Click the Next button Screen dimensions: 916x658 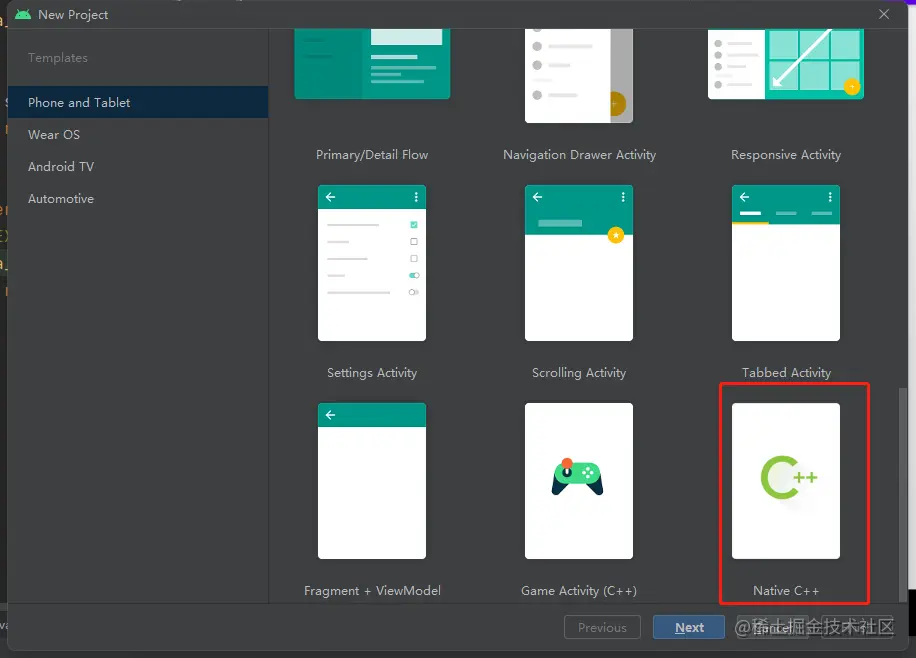689,627
